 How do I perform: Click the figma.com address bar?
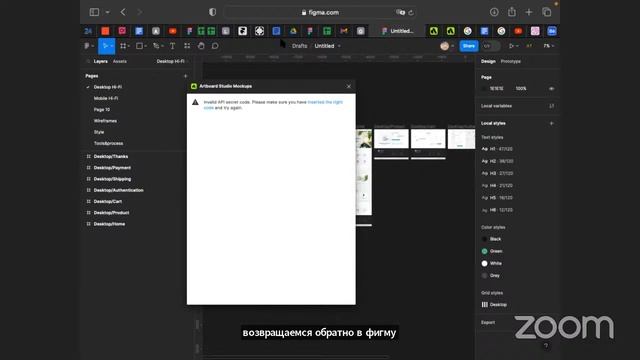click(x=320, y=12)
